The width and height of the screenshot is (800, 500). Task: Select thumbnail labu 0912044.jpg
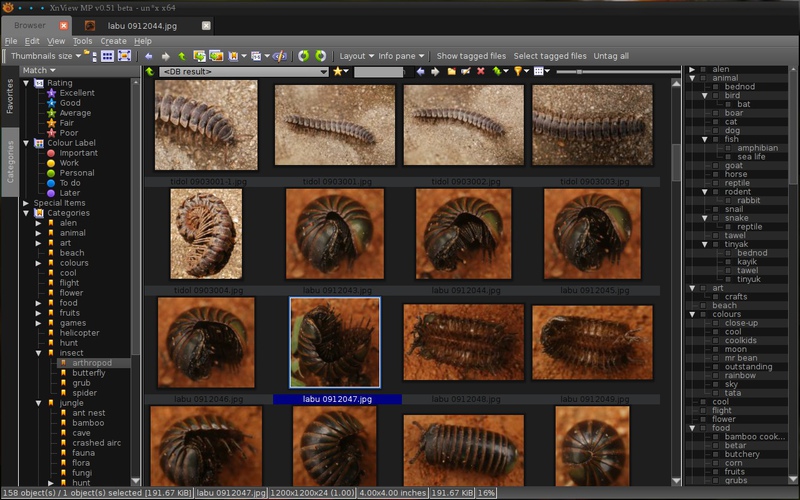pos(463,234)
